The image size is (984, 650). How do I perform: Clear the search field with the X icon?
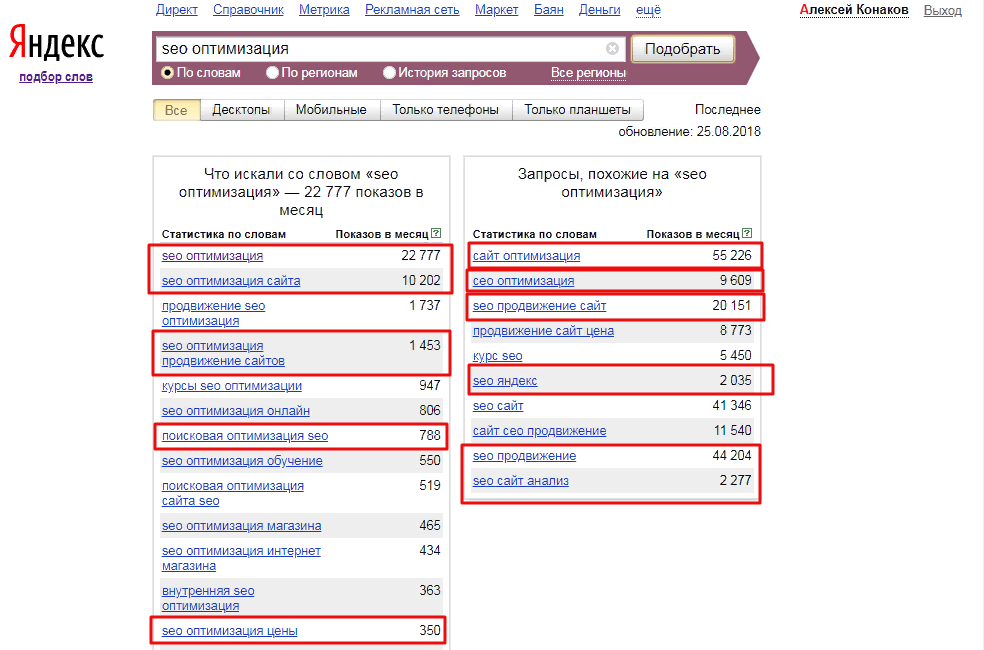pyautogui.click(x=612, y=48)
